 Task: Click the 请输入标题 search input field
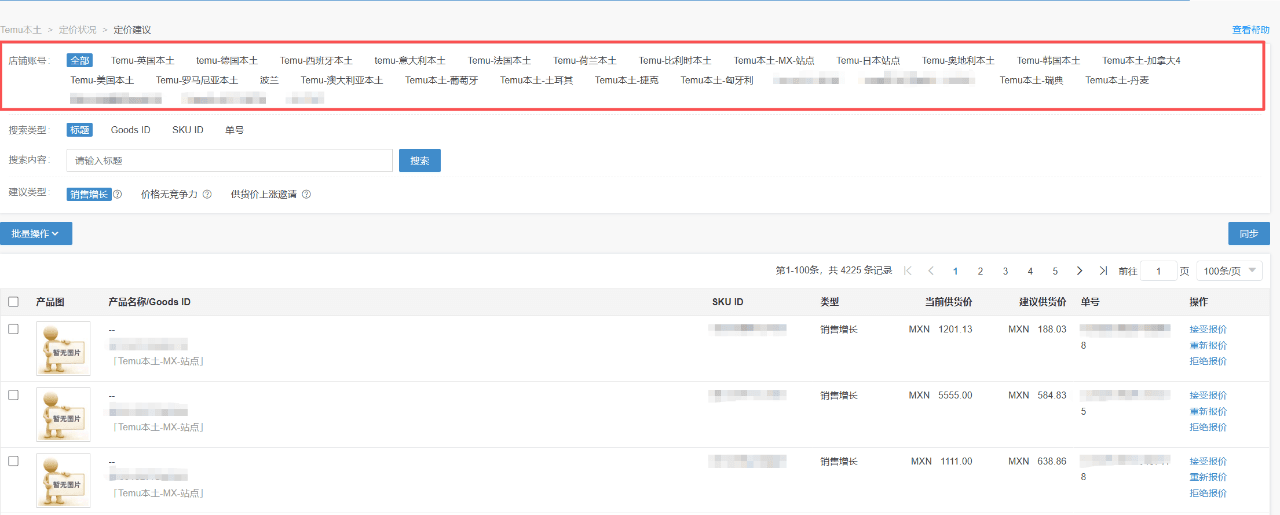[x=229, y=160]
